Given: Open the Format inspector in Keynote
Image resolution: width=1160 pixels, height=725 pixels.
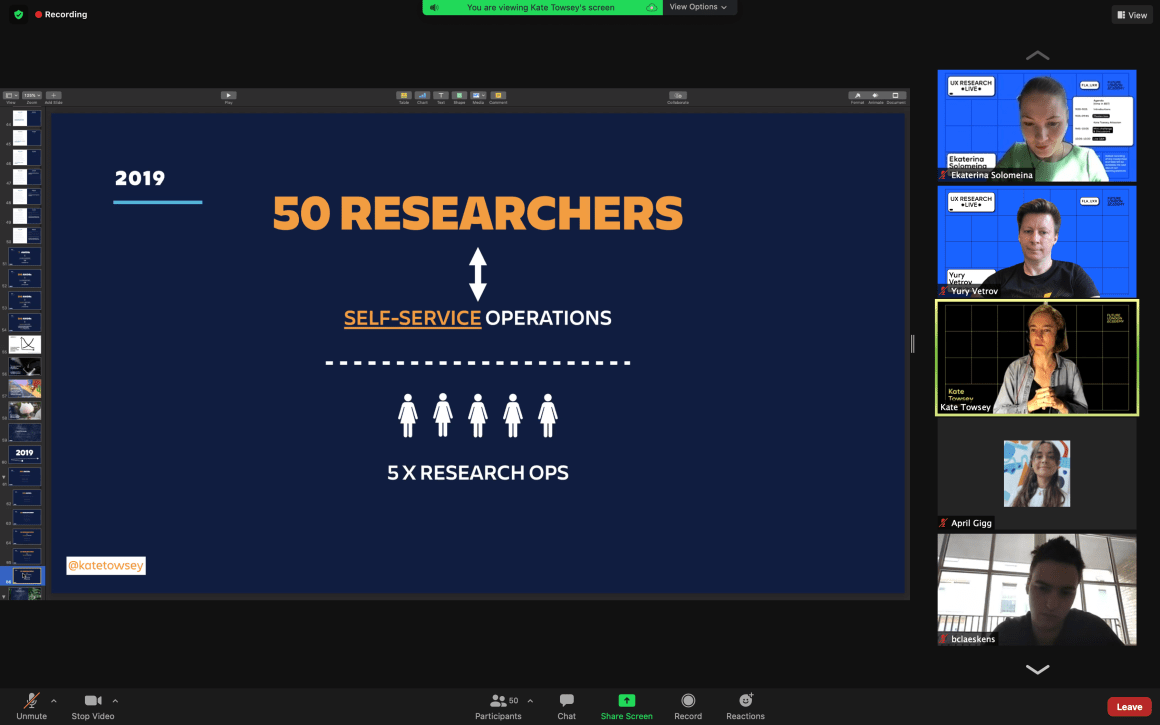Looking at the screenshot, I should (857, 95).
